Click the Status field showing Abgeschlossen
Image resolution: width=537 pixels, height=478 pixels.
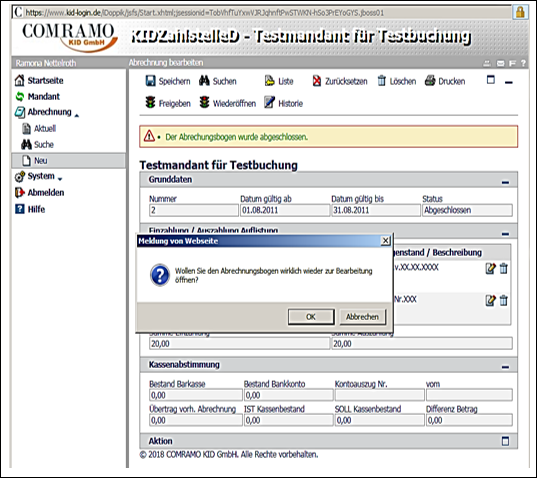pos(467,210)
